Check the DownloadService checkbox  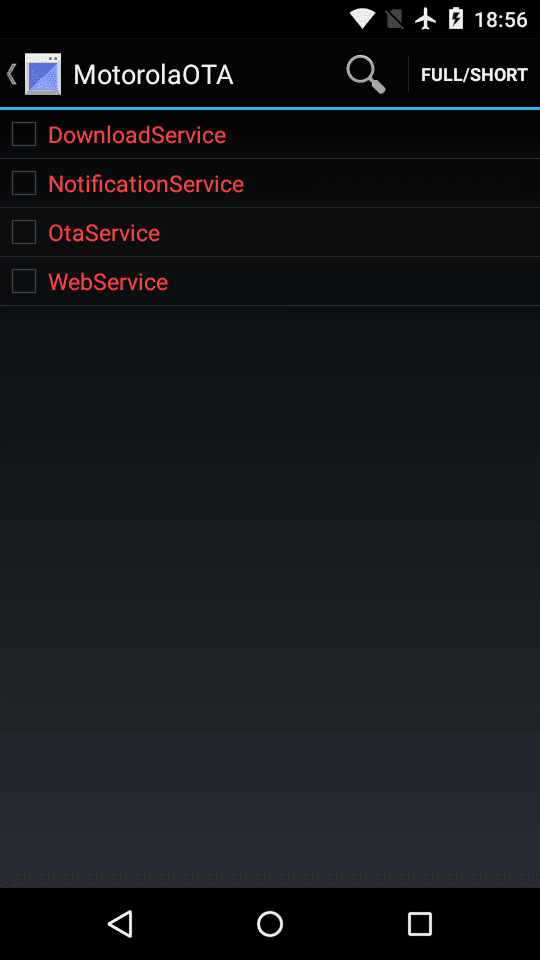tap(24, 134)
